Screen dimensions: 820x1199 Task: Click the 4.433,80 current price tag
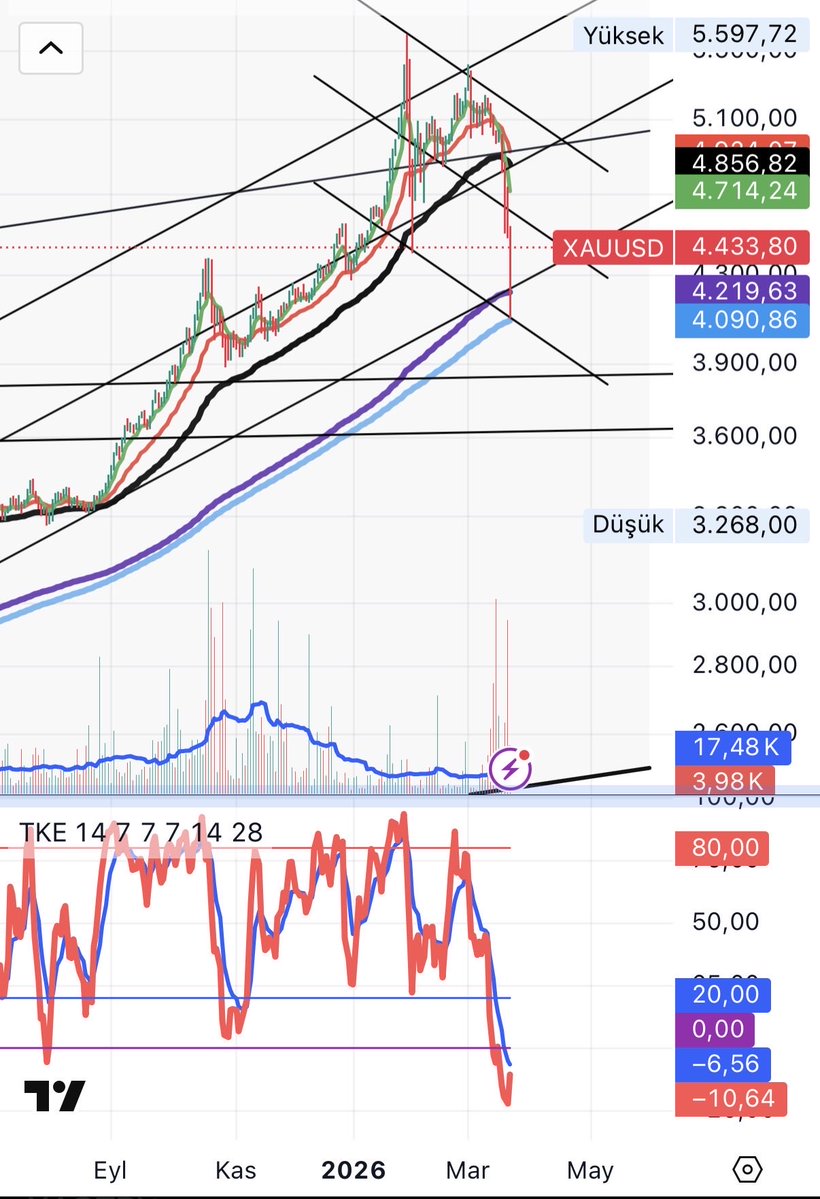click(742, 247)
